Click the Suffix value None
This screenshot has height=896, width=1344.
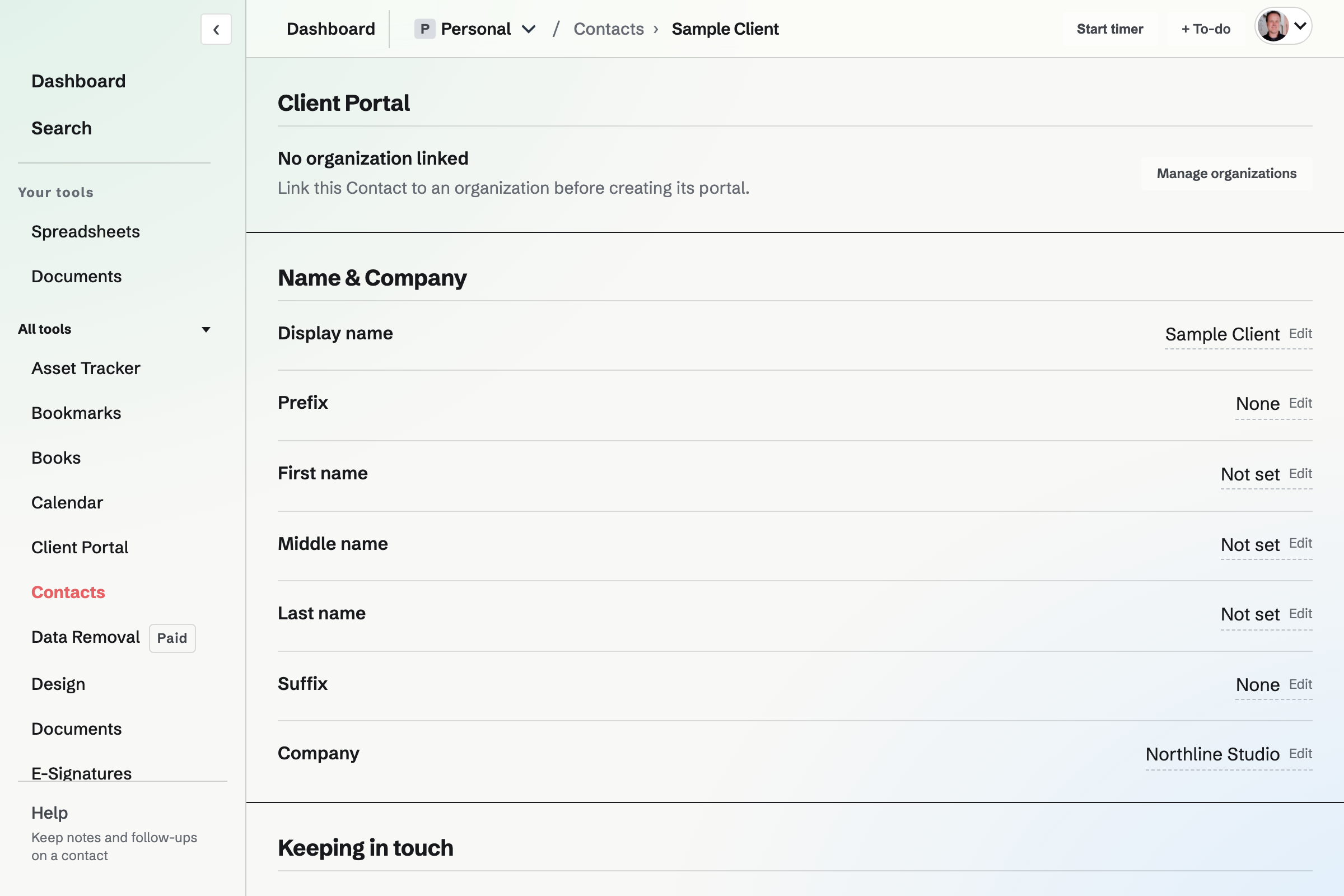(x=1258, y=685)
